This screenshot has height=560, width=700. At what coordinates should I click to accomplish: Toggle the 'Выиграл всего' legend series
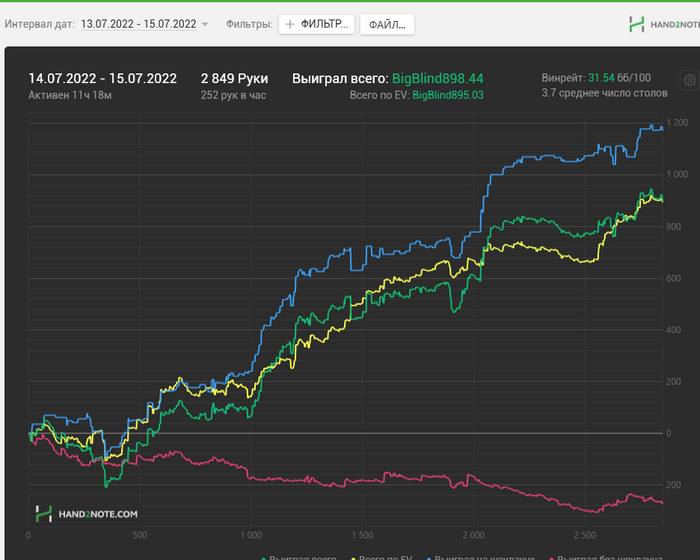pyautogui.click(x=298, y=557)
